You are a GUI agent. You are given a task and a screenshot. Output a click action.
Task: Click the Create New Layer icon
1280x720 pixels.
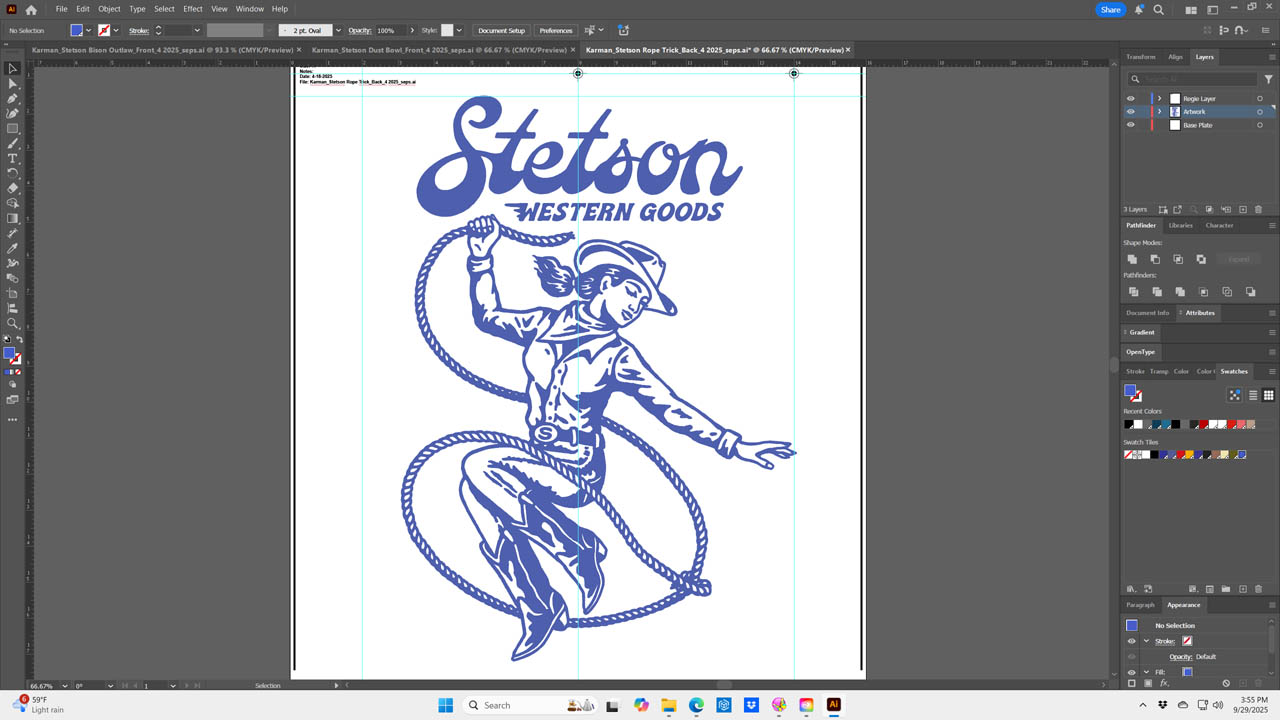click(x=1243, y=209)
